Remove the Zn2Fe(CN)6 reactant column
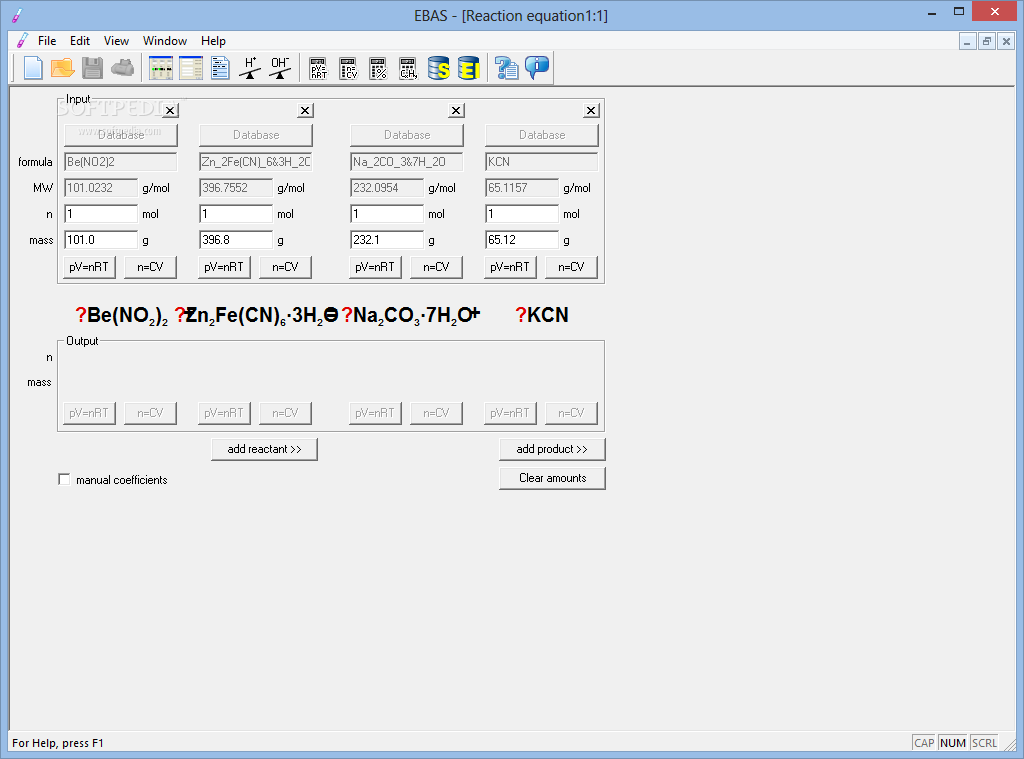Image resolution: width=1024 pixels, height=759 pixels. pos(305,110)
